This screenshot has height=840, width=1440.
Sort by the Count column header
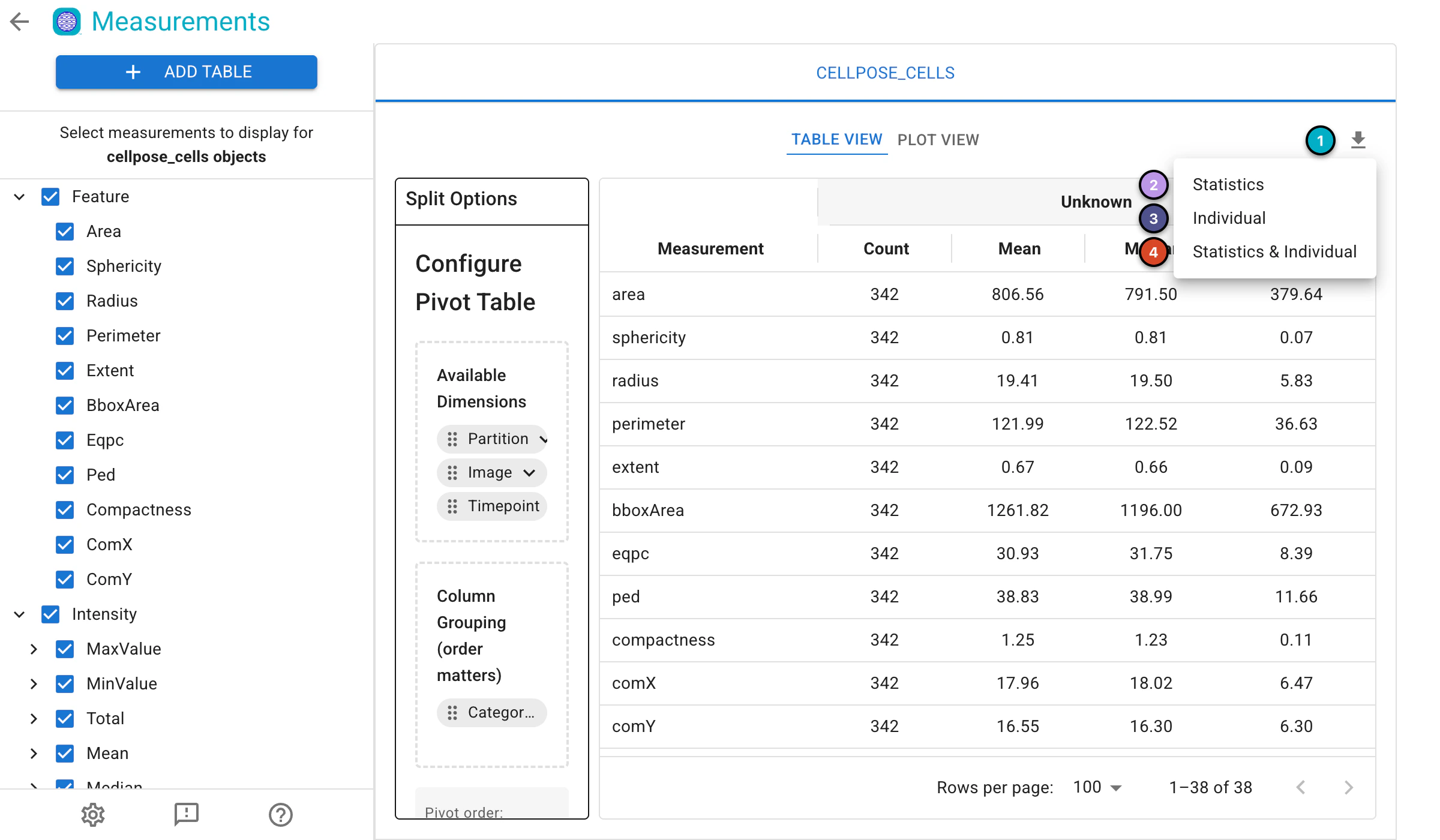point(886,248)
